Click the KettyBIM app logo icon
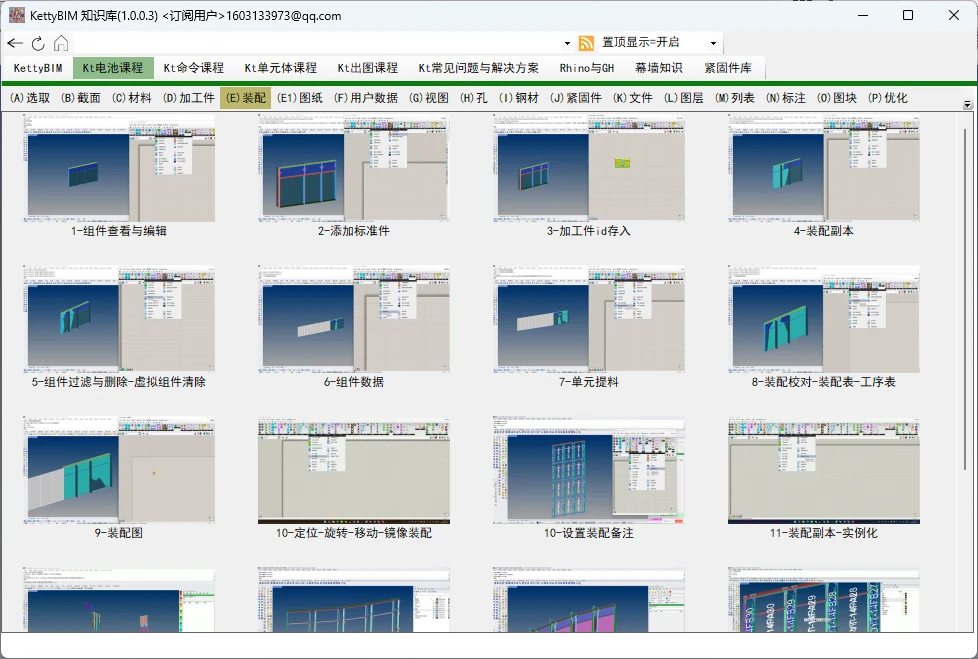The width and height of the screenshot is (978, 659). coord(17,15)
